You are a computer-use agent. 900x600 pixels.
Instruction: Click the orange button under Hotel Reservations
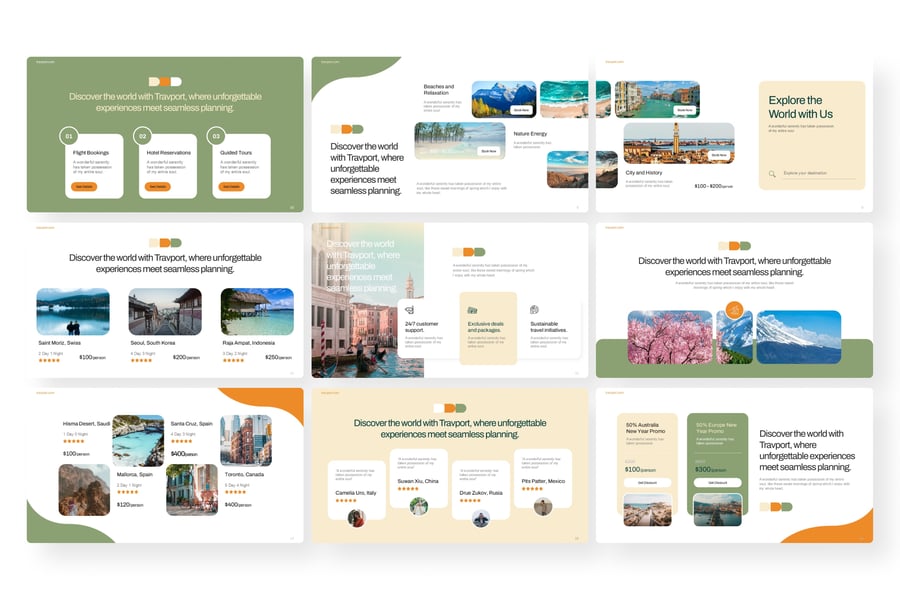(158, 186)
